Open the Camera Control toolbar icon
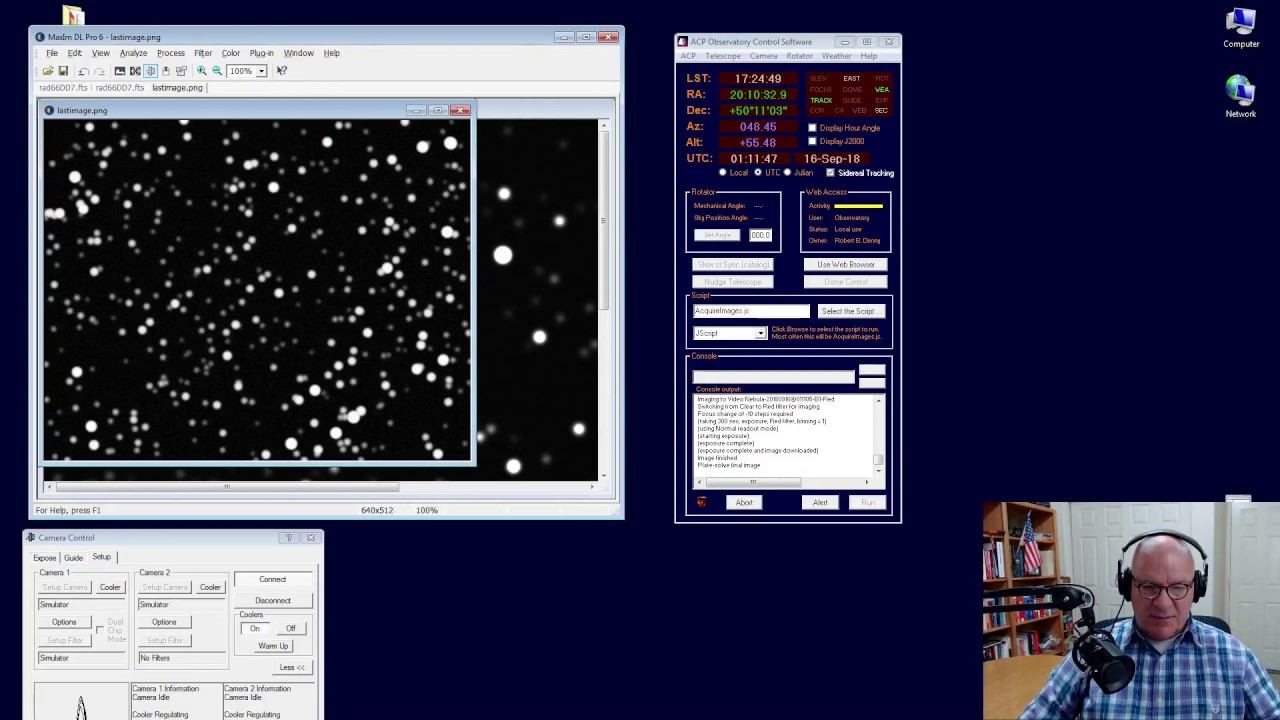 point(166,71)
